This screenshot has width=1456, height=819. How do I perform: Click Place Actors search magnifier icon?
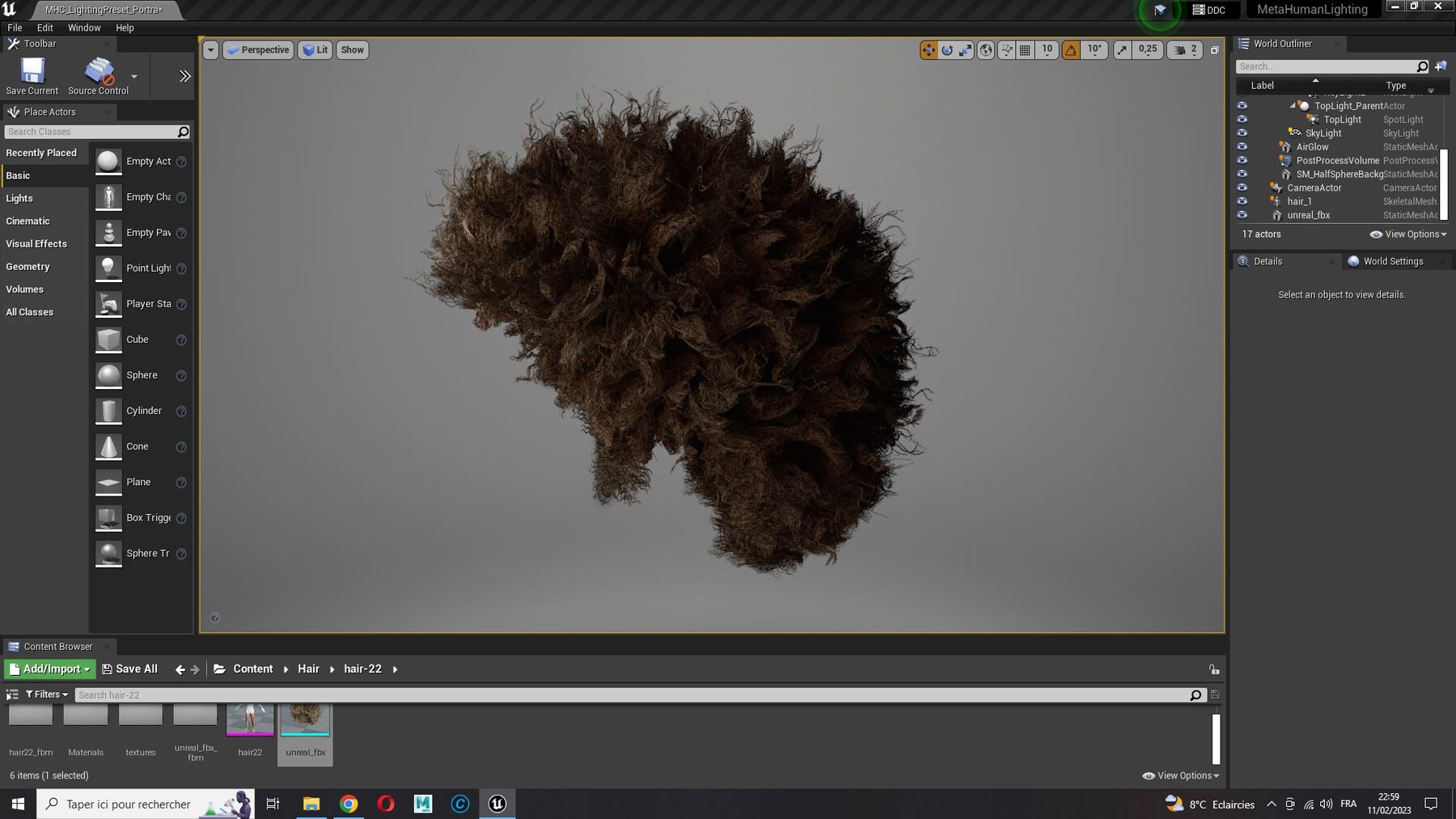coord(184,132)
